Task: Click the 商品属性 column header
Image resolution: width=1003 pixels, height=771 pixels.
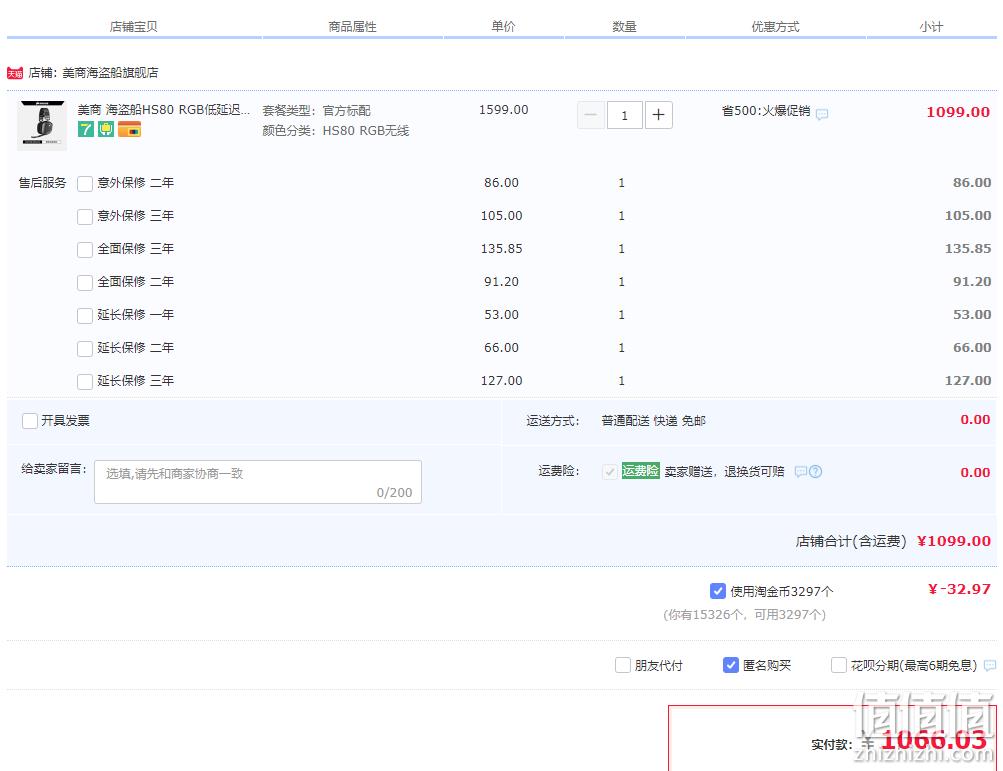Action: coord(352,27)
